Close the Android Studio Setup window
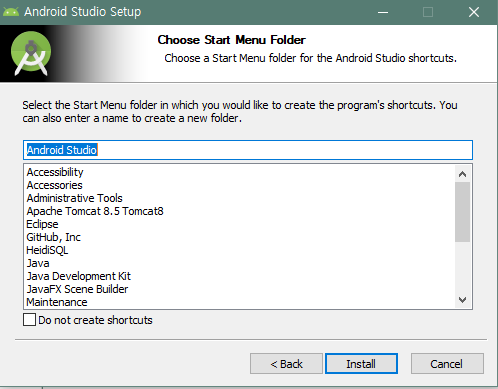 (x=474, y=12)
